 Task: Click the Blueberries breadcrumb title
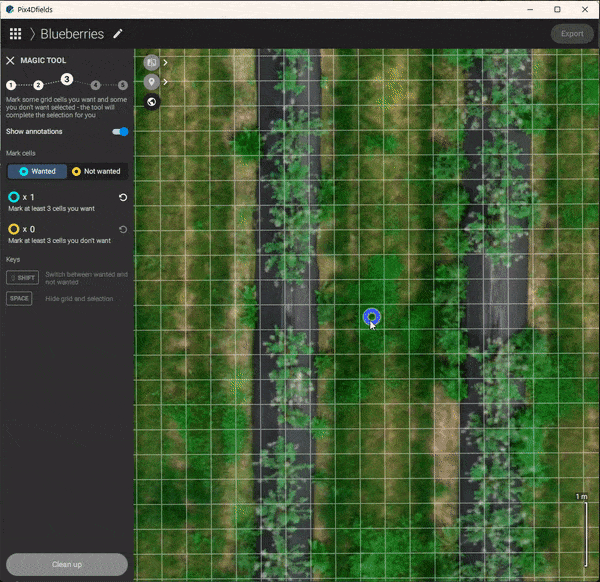(x=72, y=34)
